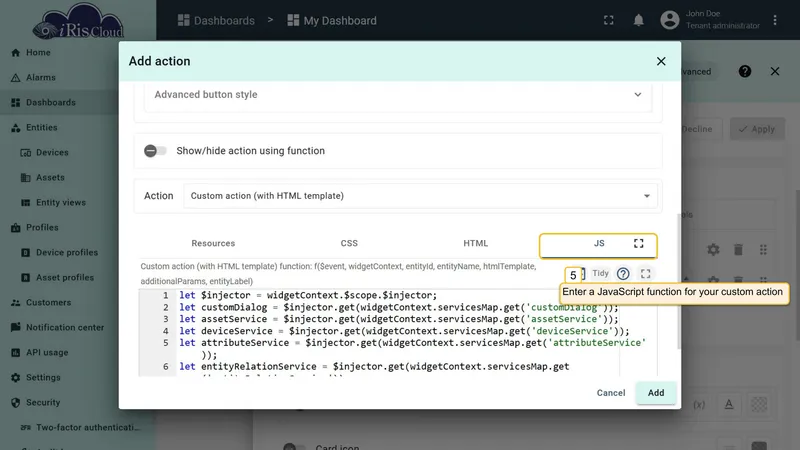Open help icon in widget editor header
The width and height of the screenshot is (800, 450).
(744, 71)
